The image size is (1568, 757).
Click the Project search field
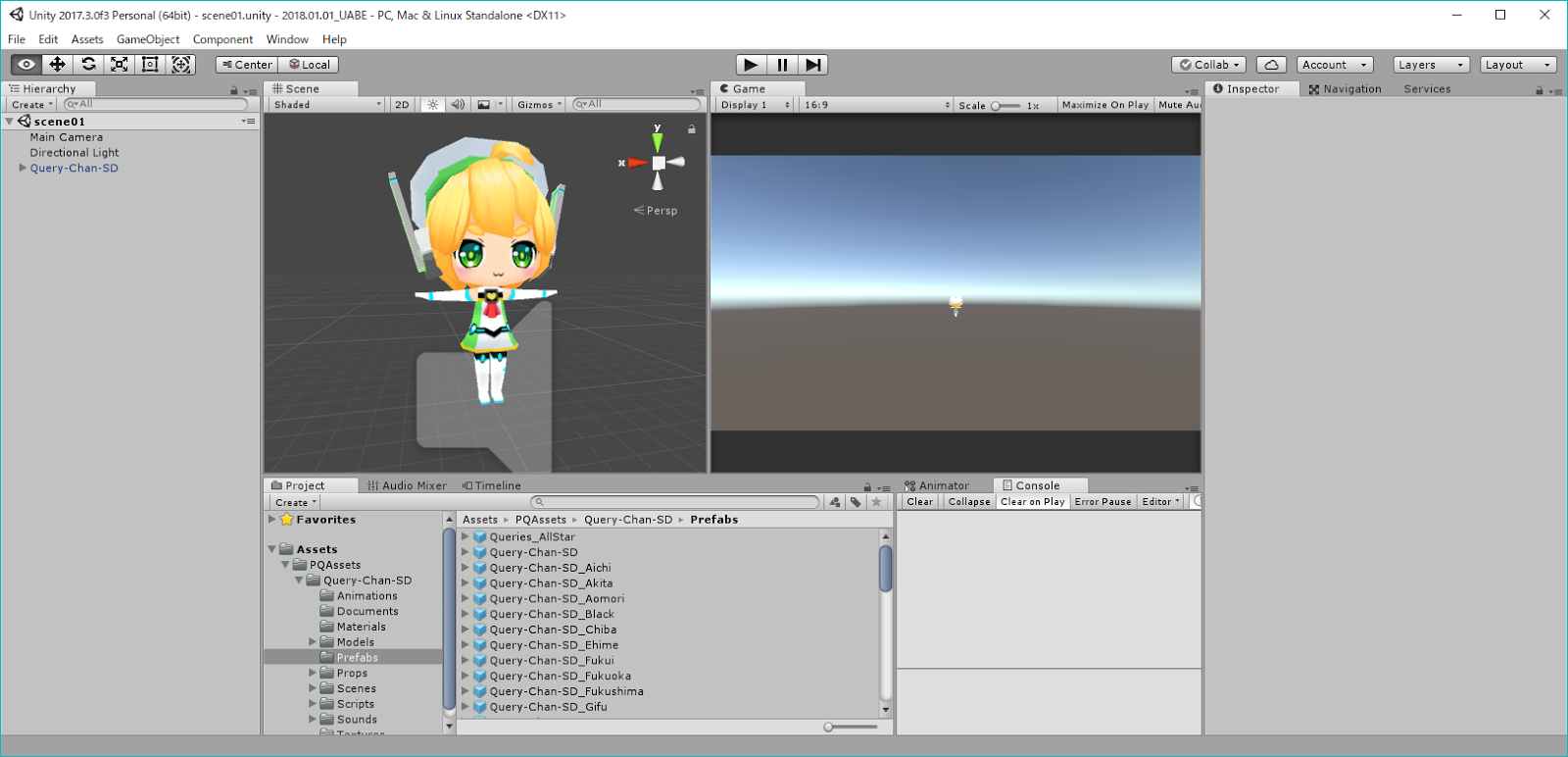pyautogui.click(x=674, y=502)
